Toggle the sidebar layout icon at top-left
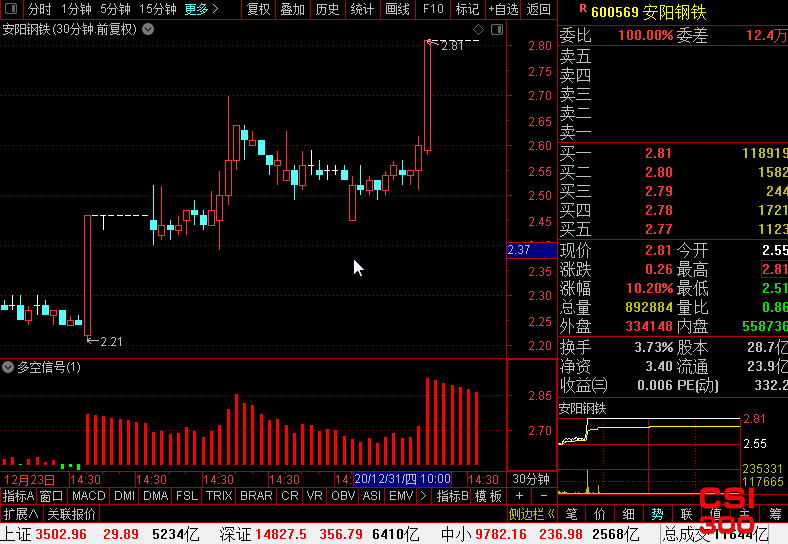Image resolution: width=788 pixels, height=544 pixels. pyautogui.click(x=11, y=9)
